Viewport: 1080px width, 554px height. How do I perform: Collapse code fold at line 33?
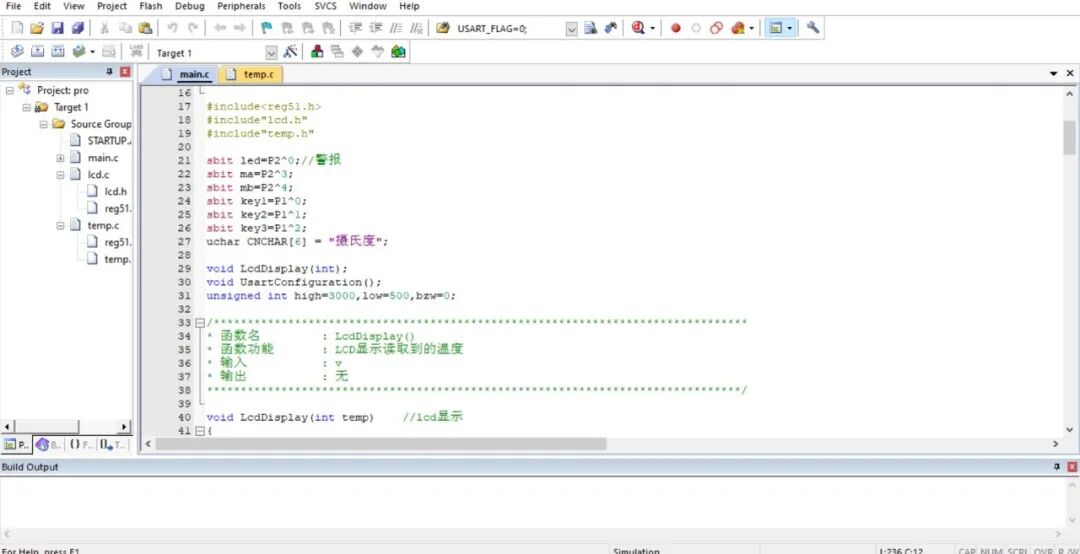(x=200, y=322)
